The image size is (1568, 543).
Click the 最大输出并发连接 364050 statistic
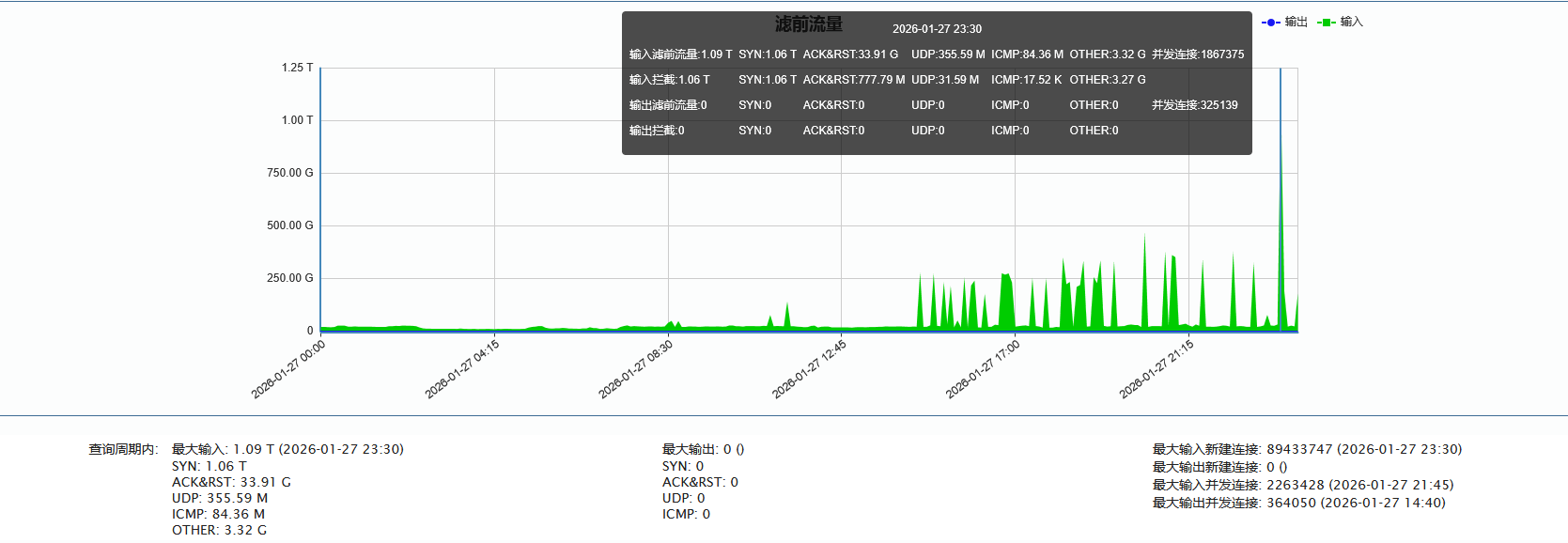click(x=1298, y=503)
